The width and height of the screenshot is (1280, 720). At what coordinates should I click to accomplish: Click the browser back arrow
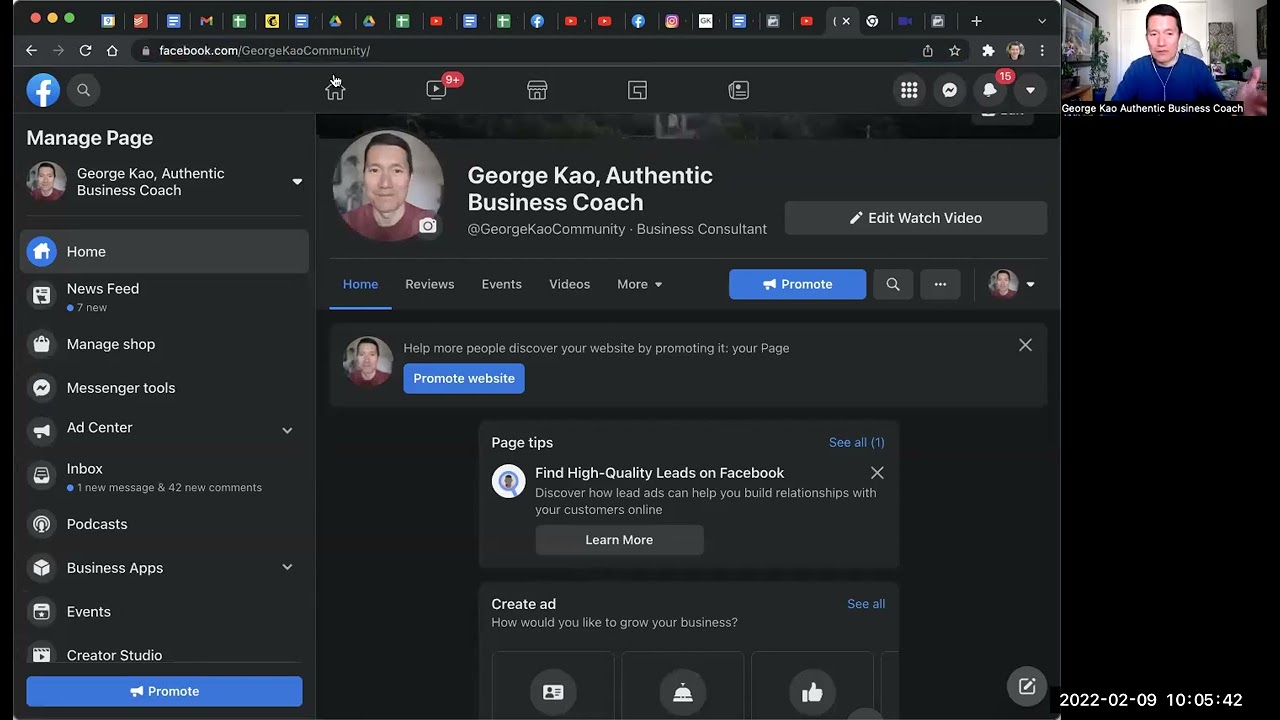coord(31,50)
